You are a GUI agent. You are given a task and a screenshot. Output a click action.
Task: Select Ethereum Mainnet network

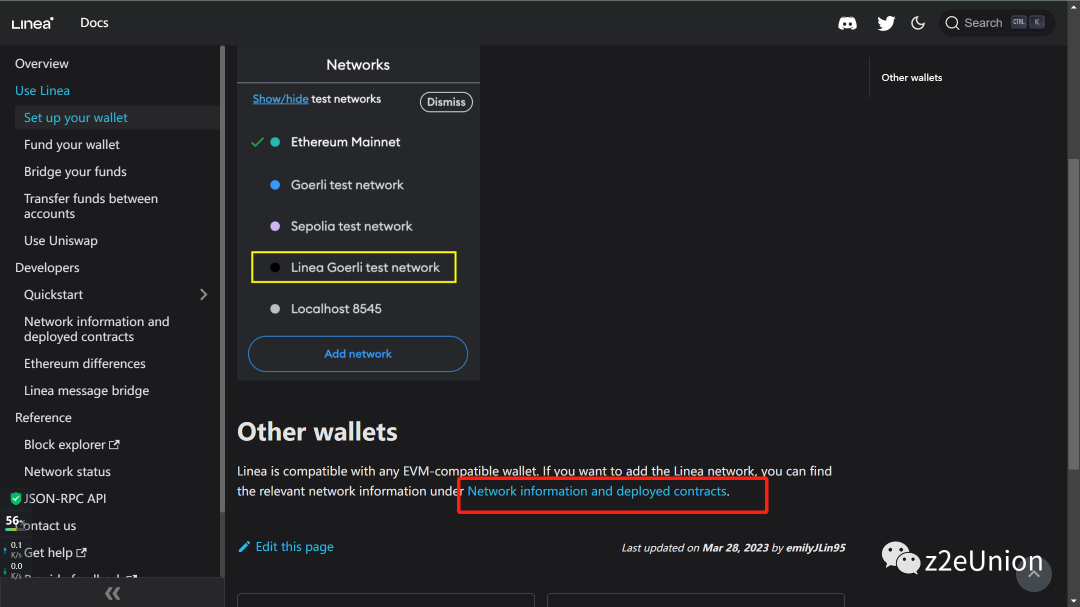click(345, 142)
